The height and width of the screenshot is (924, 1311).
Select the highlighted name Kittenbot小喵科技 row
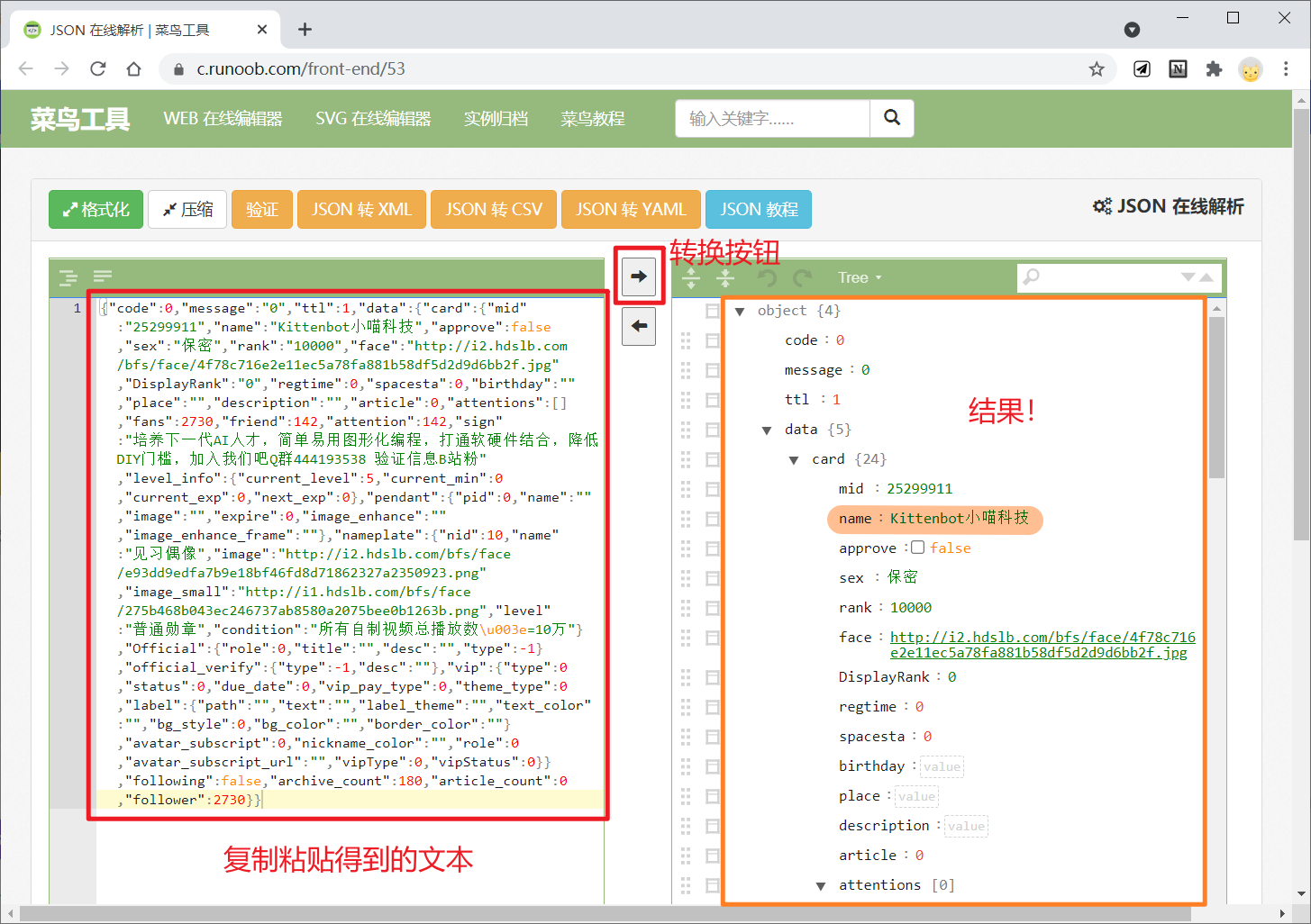click(934, 519)
